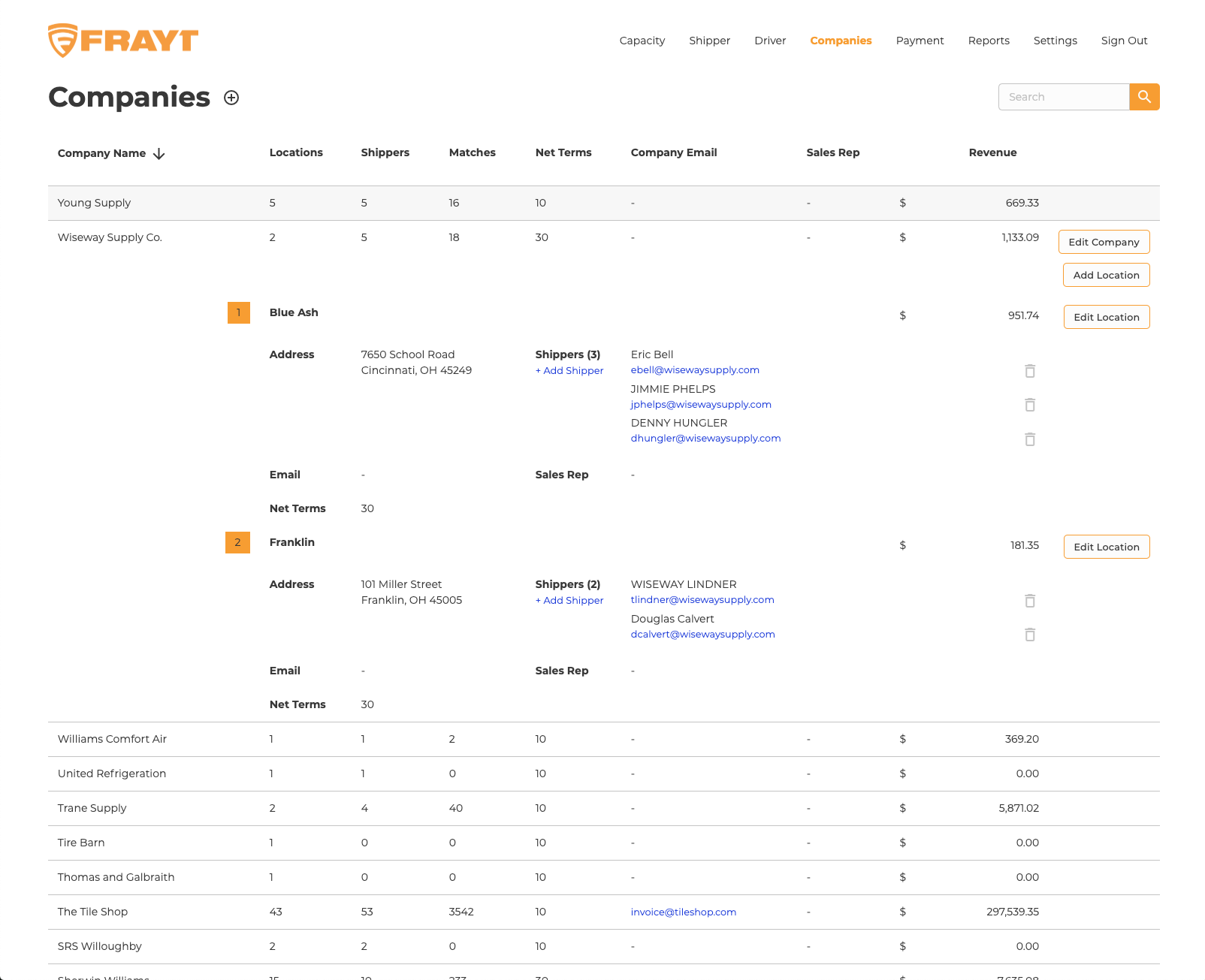Click the Company Email column header
This screenshot has width=1205, height=980.
674,152
